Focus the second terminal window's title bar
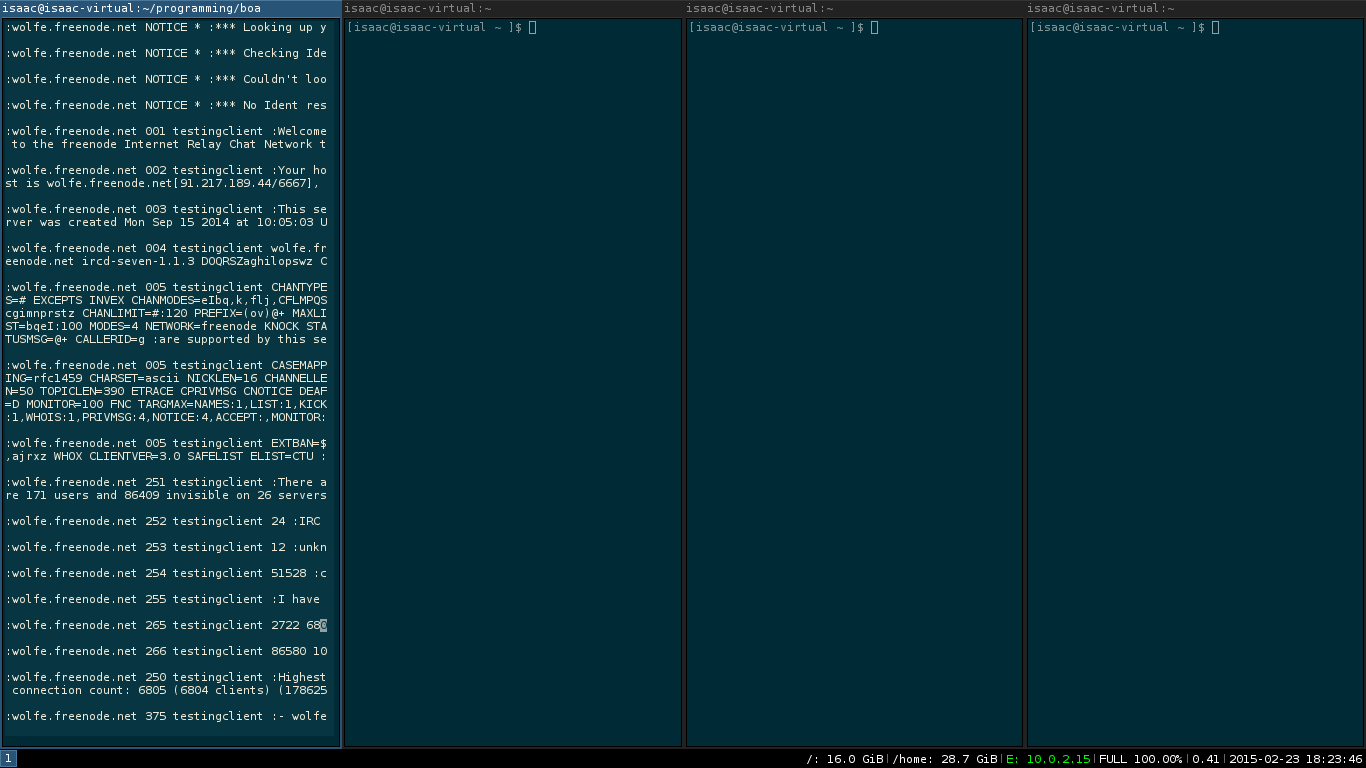Screen dimensions: 1366x768 click(x=513, y=8)
